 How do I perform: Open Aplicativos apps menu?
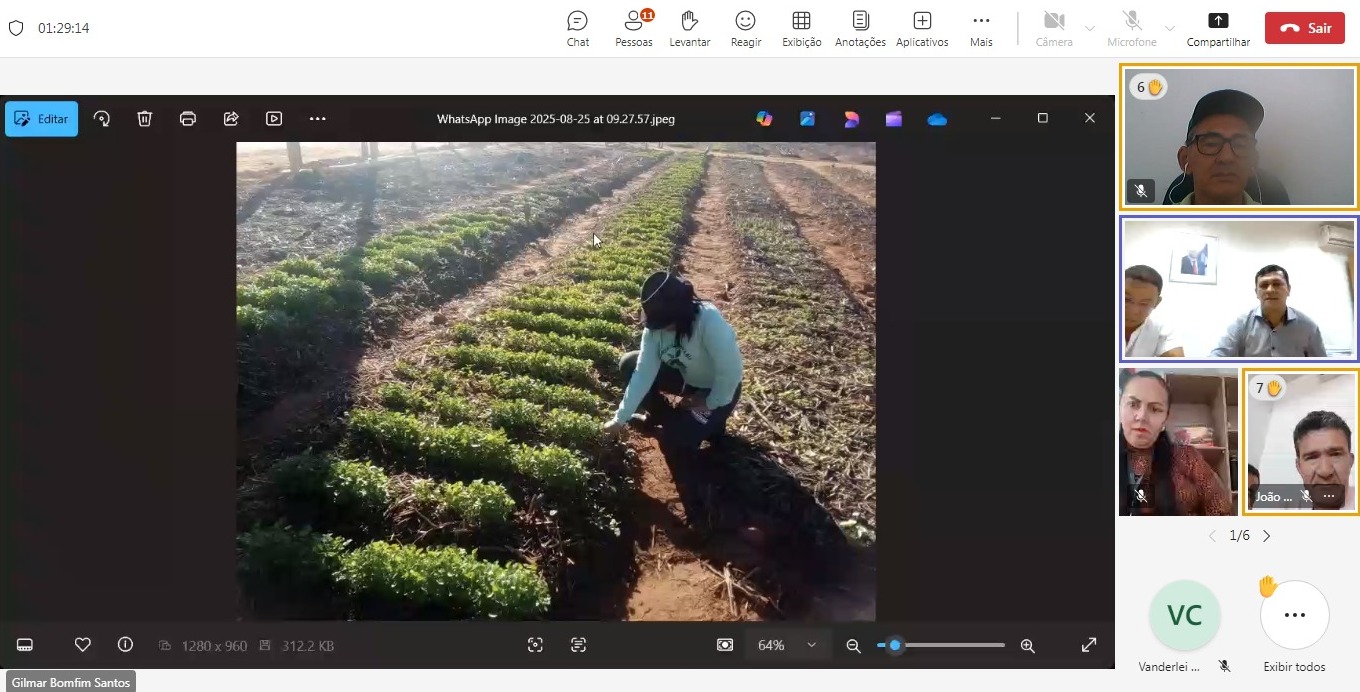[922, 28]
